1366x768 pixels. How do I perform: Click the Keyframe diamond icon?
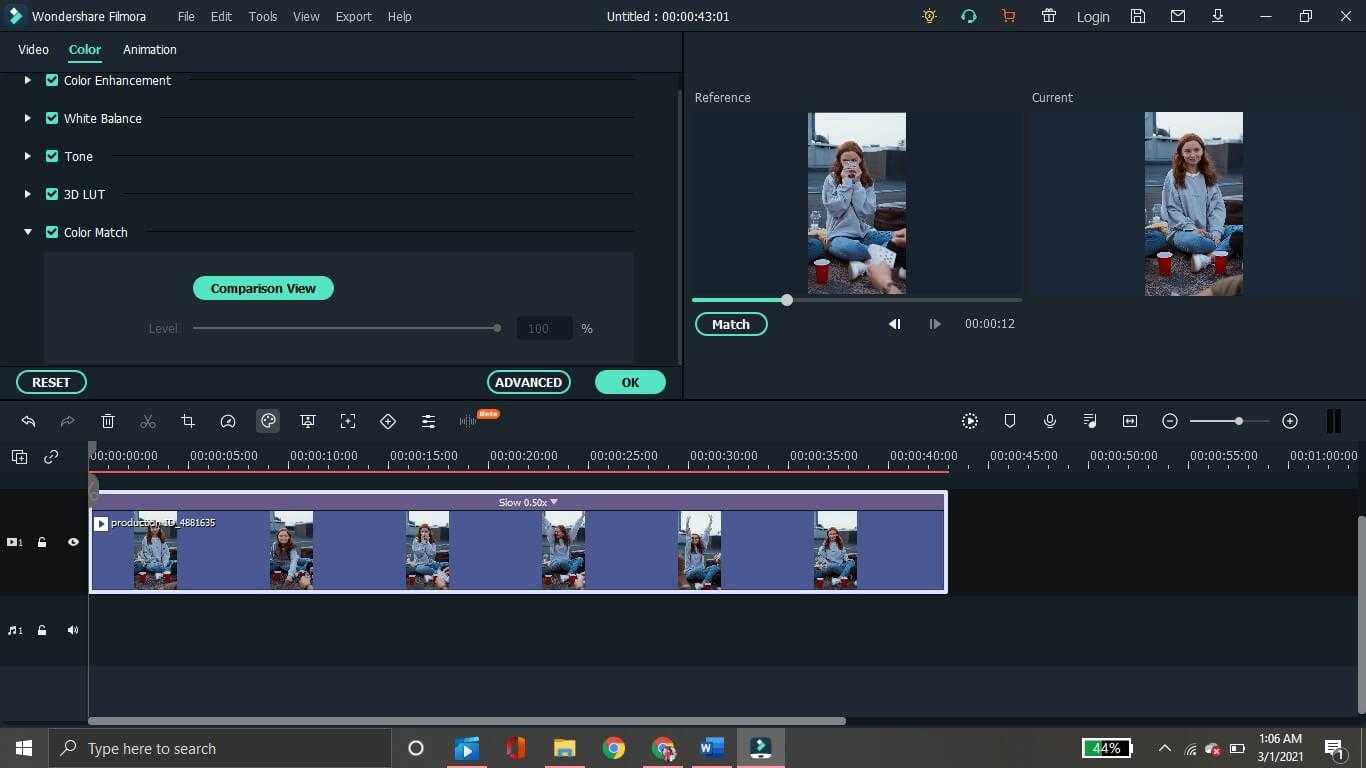388,421
